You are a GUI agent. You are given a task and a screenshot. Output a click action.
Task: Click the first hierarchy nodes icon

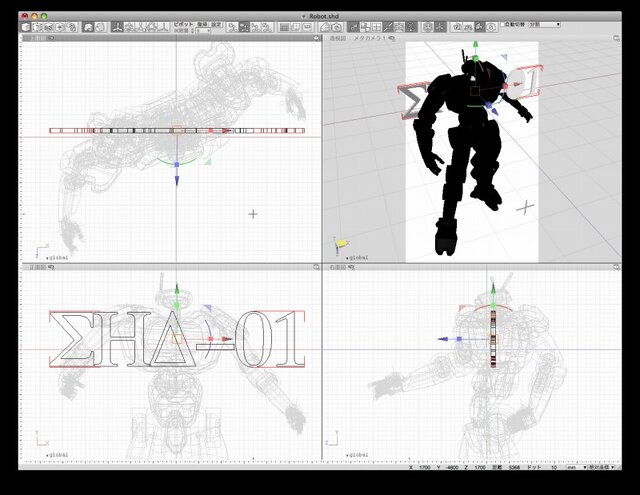(x=233, y=27)
